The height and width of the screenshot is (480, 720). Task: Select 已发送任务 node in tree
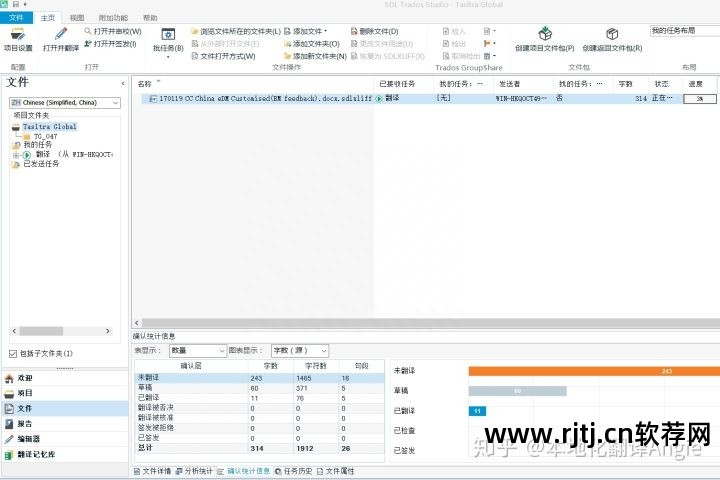click(41, 164)
